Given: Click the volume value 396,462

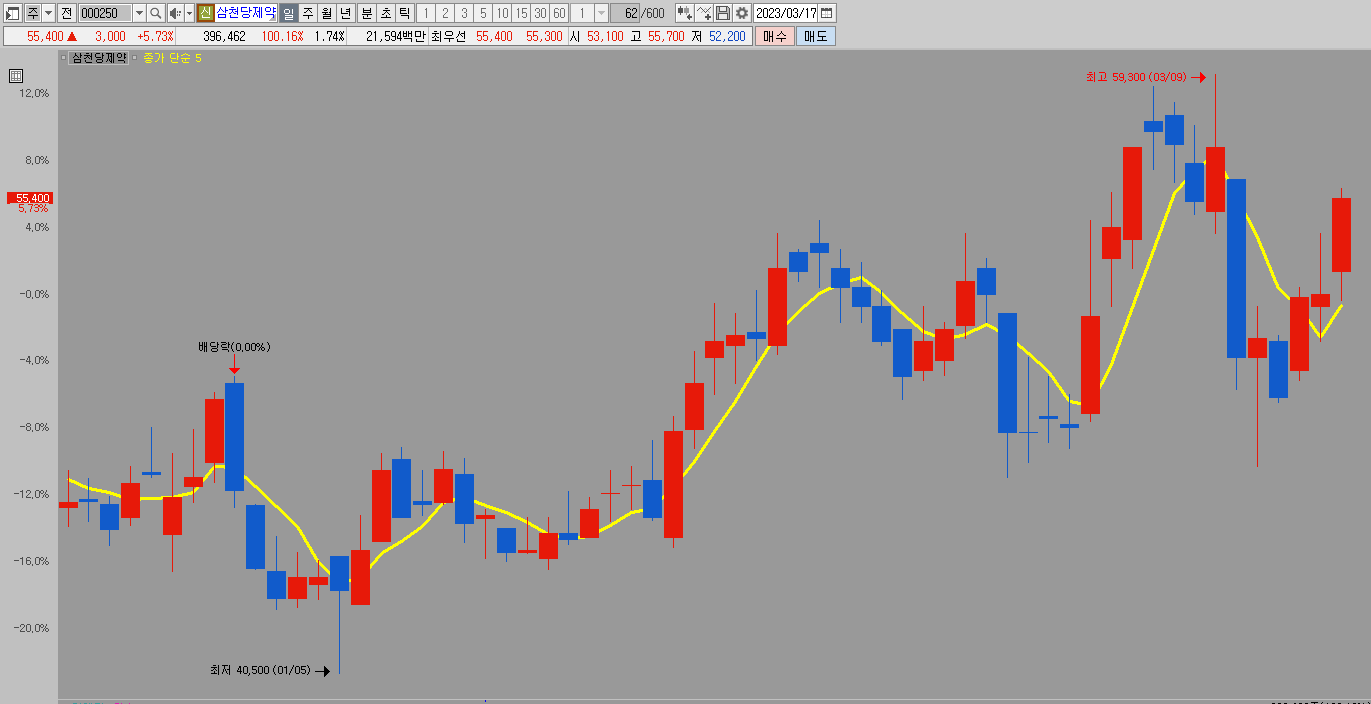Looking at the screenshot, I should (x=224, y=36).
